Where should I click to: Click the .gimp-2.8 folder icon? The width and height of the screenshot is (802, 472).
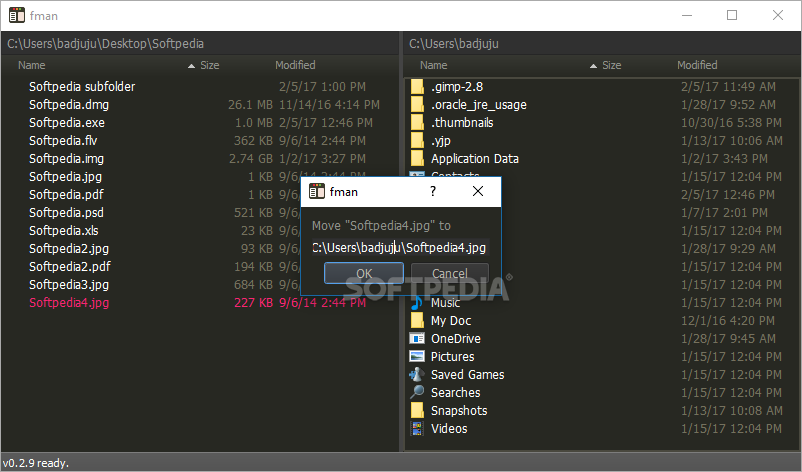(417, 86)
